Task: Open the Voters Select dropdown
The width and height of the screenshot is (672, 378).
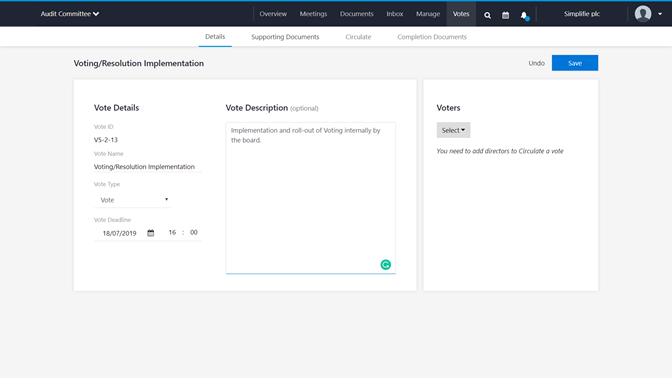Action: coord(453,130)
